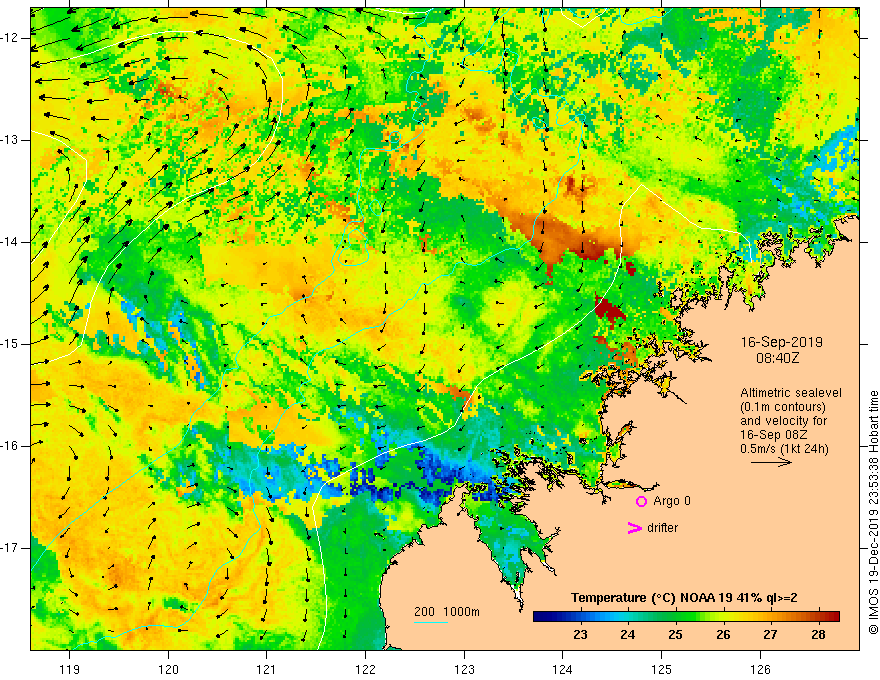880x680 pixels.
Task: Click the longitude 121 axis label
Action: [x=267, y=669]
